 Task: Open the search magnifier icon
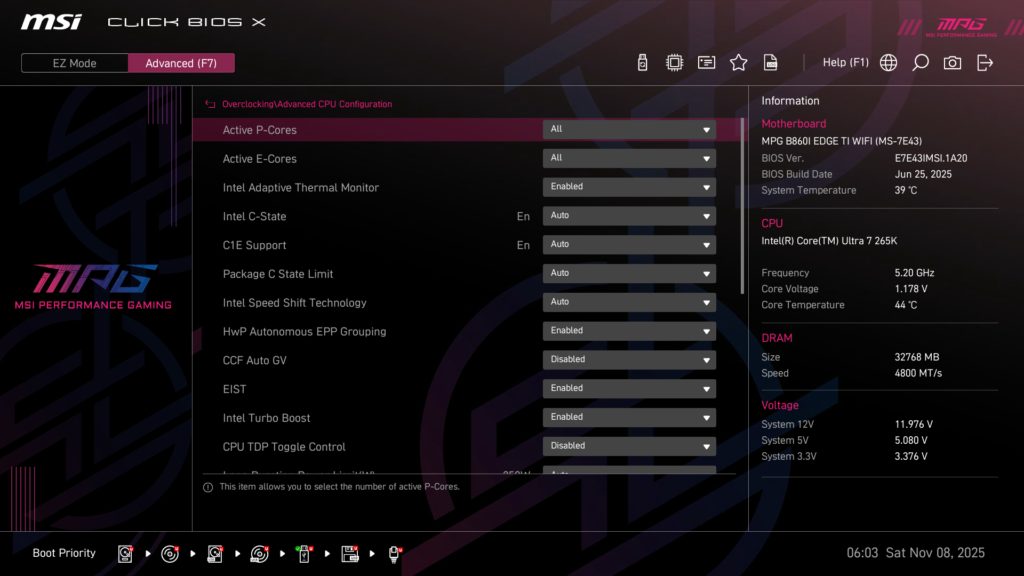click(920, 61)
